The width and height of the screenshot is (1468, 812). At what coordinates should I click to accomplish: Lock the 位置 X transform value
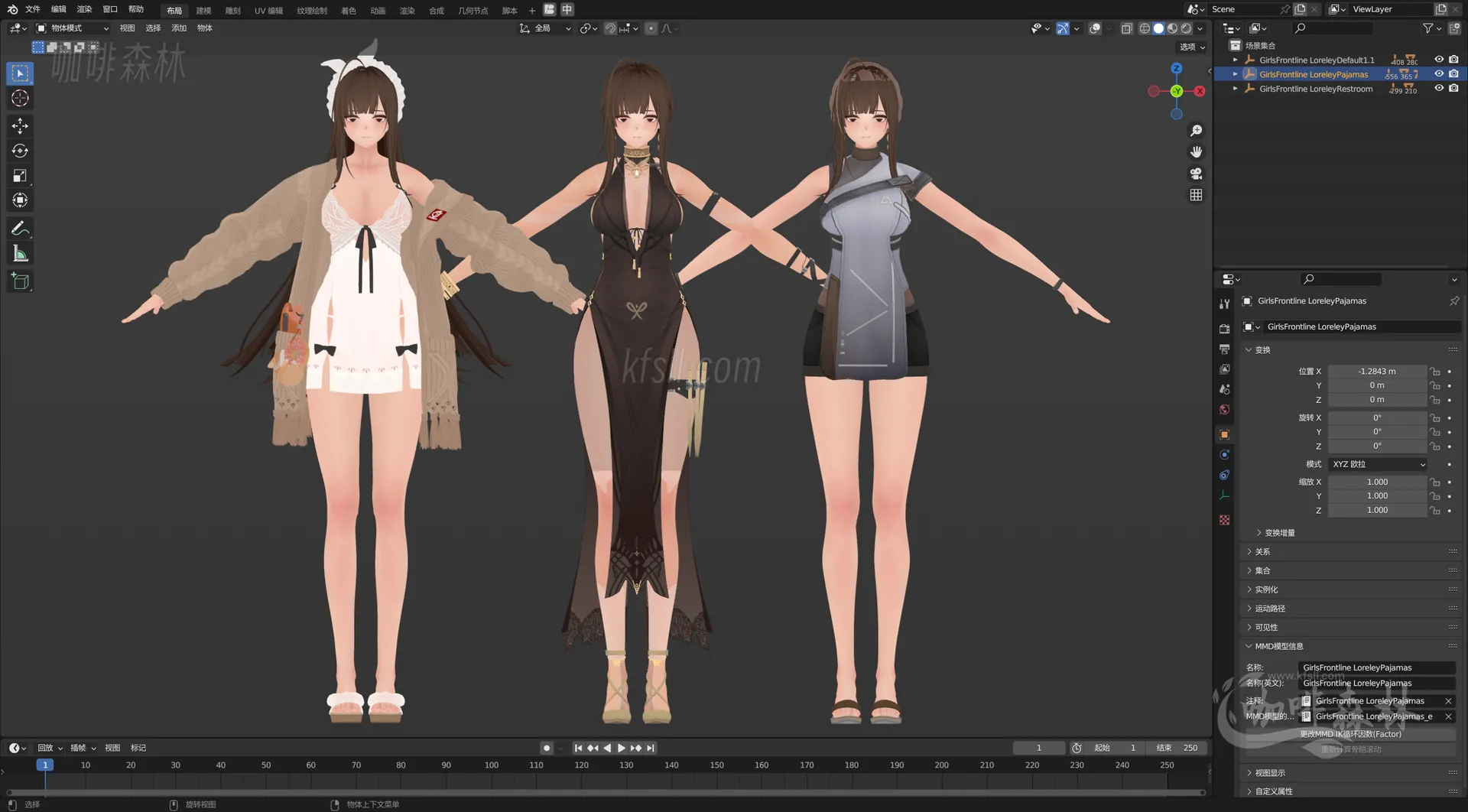1434,372
